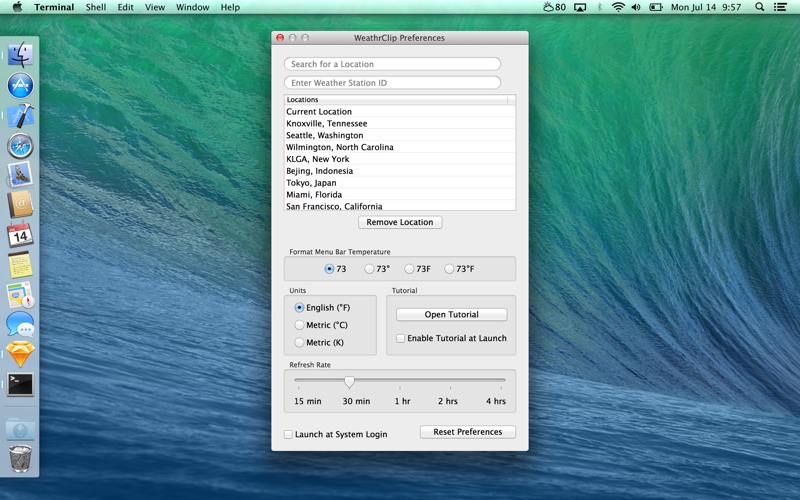
Task: Select Miami, Florida row
Action: 400,194
